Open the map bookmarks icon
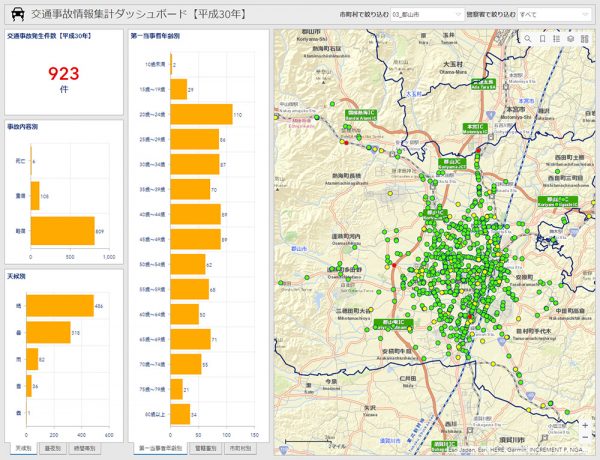Image resolution: width=600 pixels, height=460 pixels. tap(542, 39)
